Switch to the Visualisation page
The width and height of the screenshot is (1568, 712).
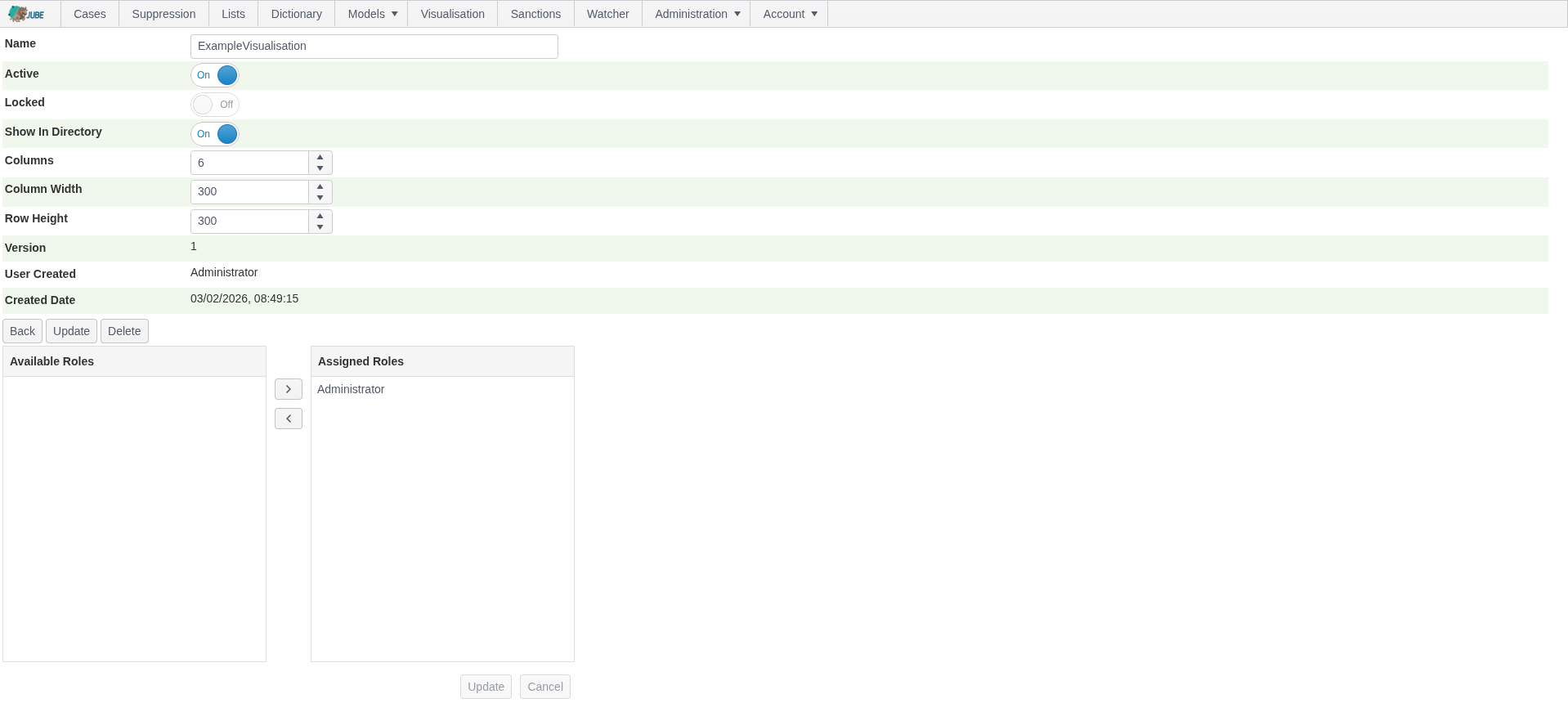point(453,14)
